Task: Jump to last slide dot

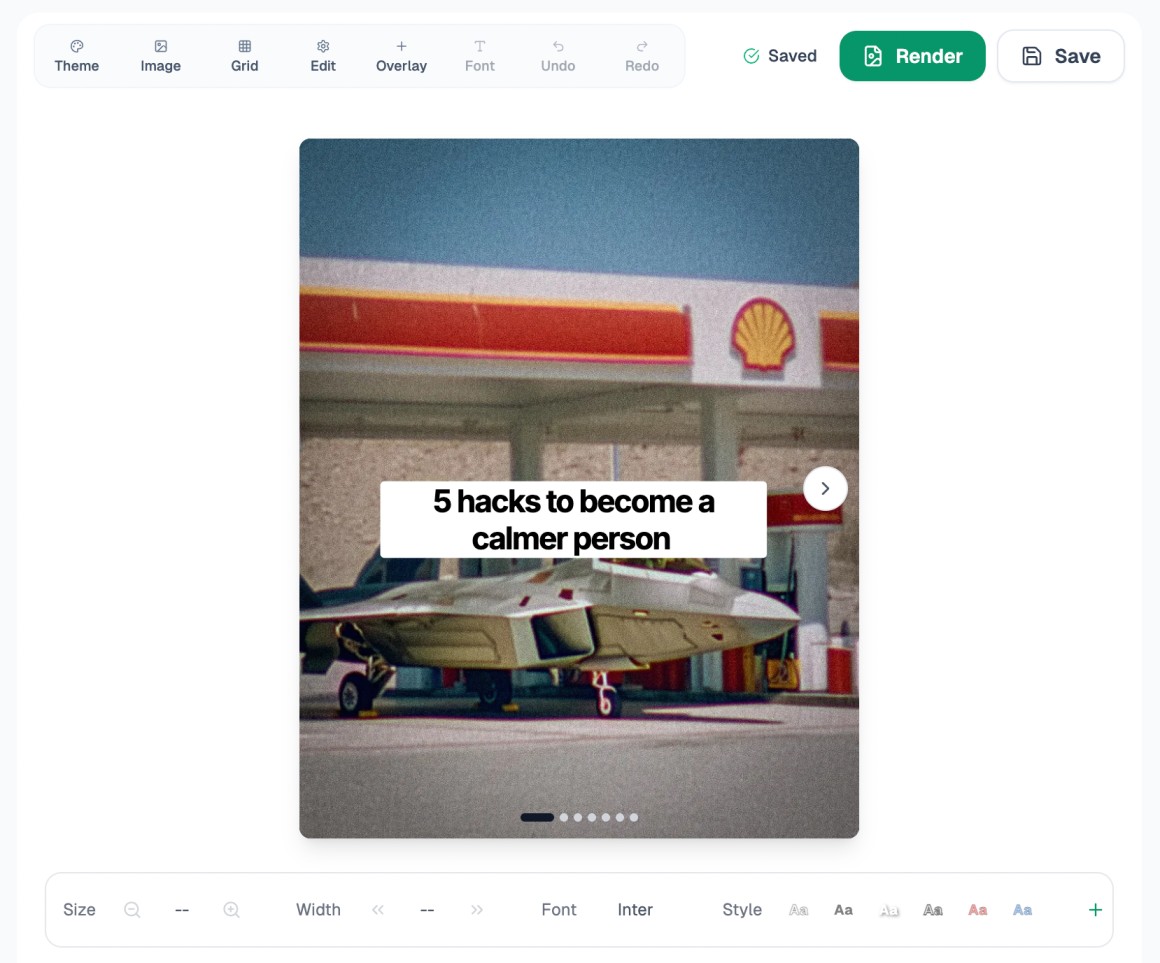Action: point(634,817)
